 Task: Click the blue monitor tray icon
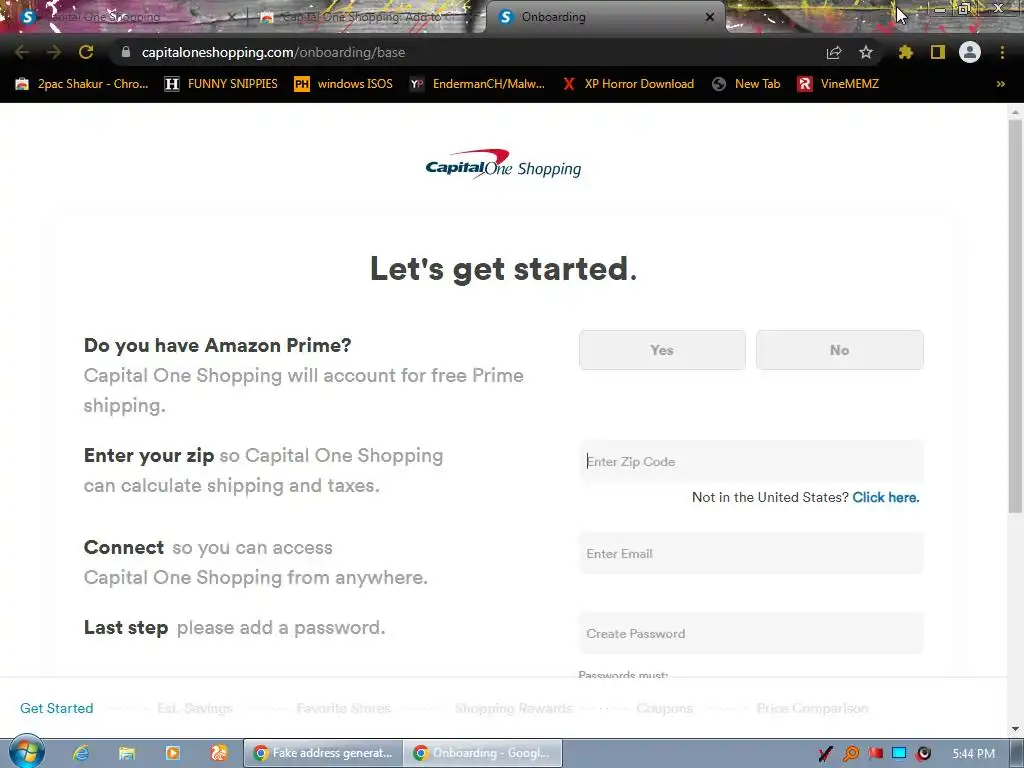tap(899, 754)
